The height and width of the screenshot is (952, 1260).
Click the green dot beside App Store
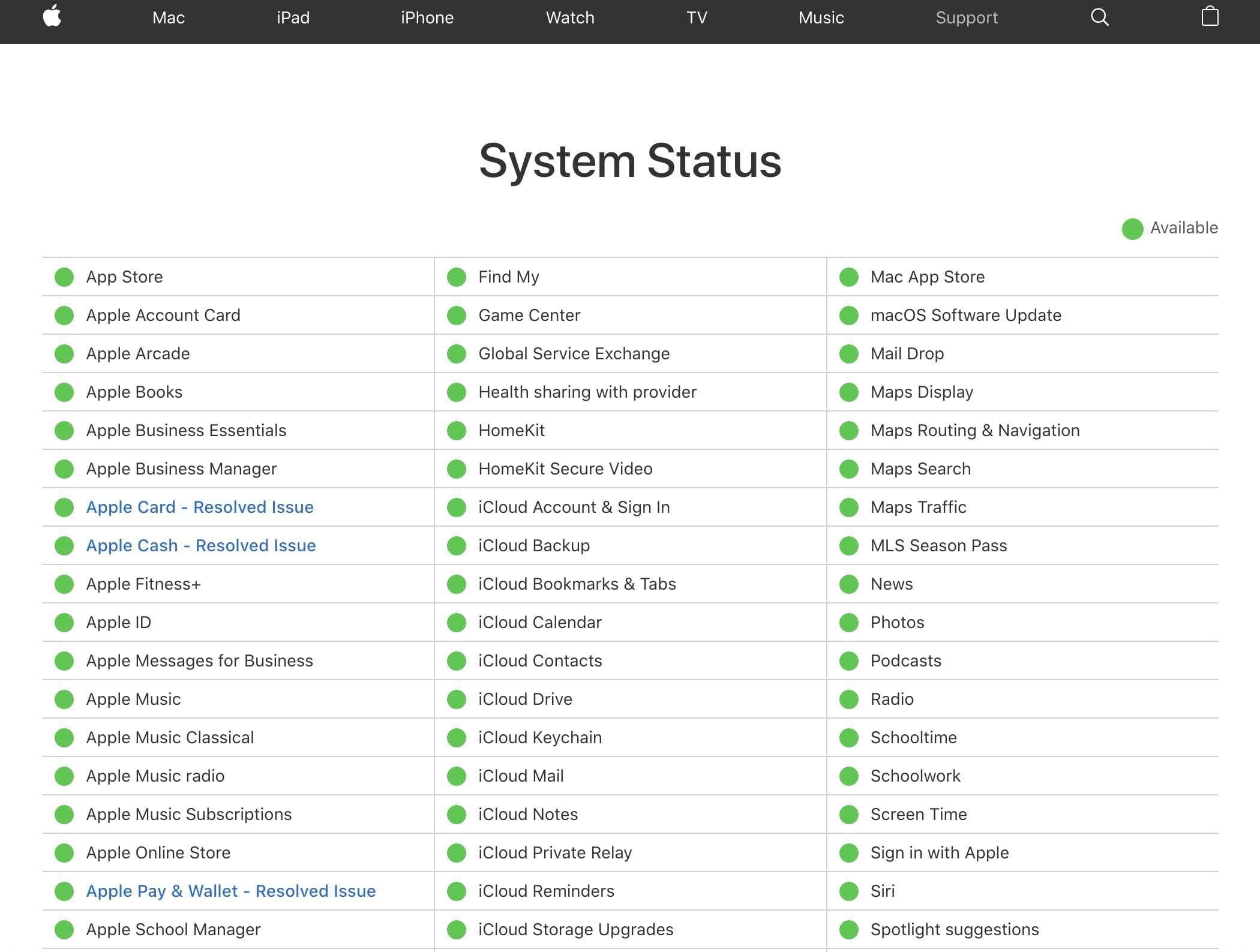(64, 277)
